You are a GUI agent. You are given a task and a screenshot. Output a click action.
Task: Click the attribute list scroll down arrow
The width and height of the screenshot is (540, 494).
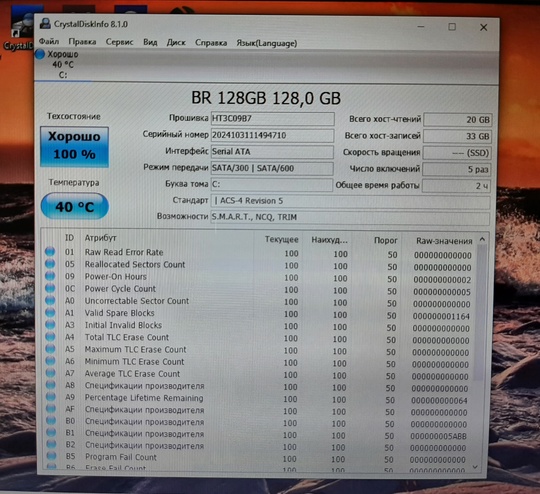pyautogui.click(x=475, y=467)
